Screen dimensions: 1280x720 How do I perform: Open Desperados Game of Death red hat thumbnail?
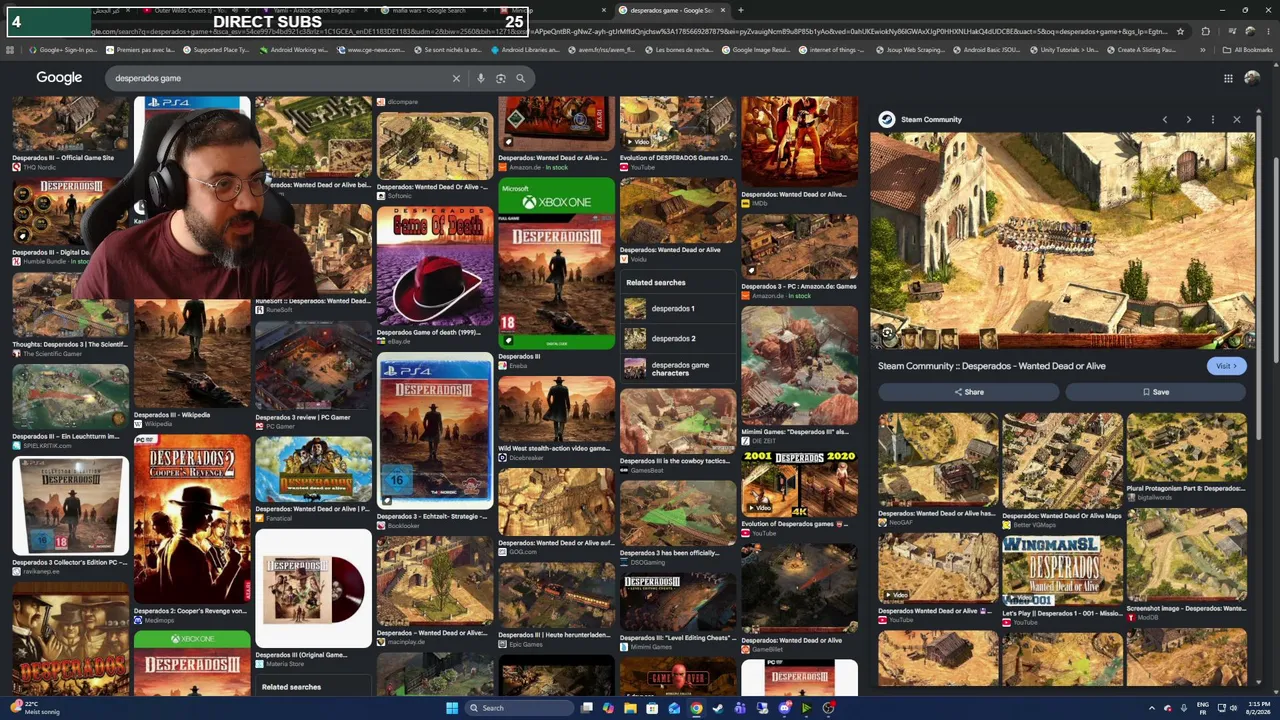pyautogui.click(x=434, y=266)
